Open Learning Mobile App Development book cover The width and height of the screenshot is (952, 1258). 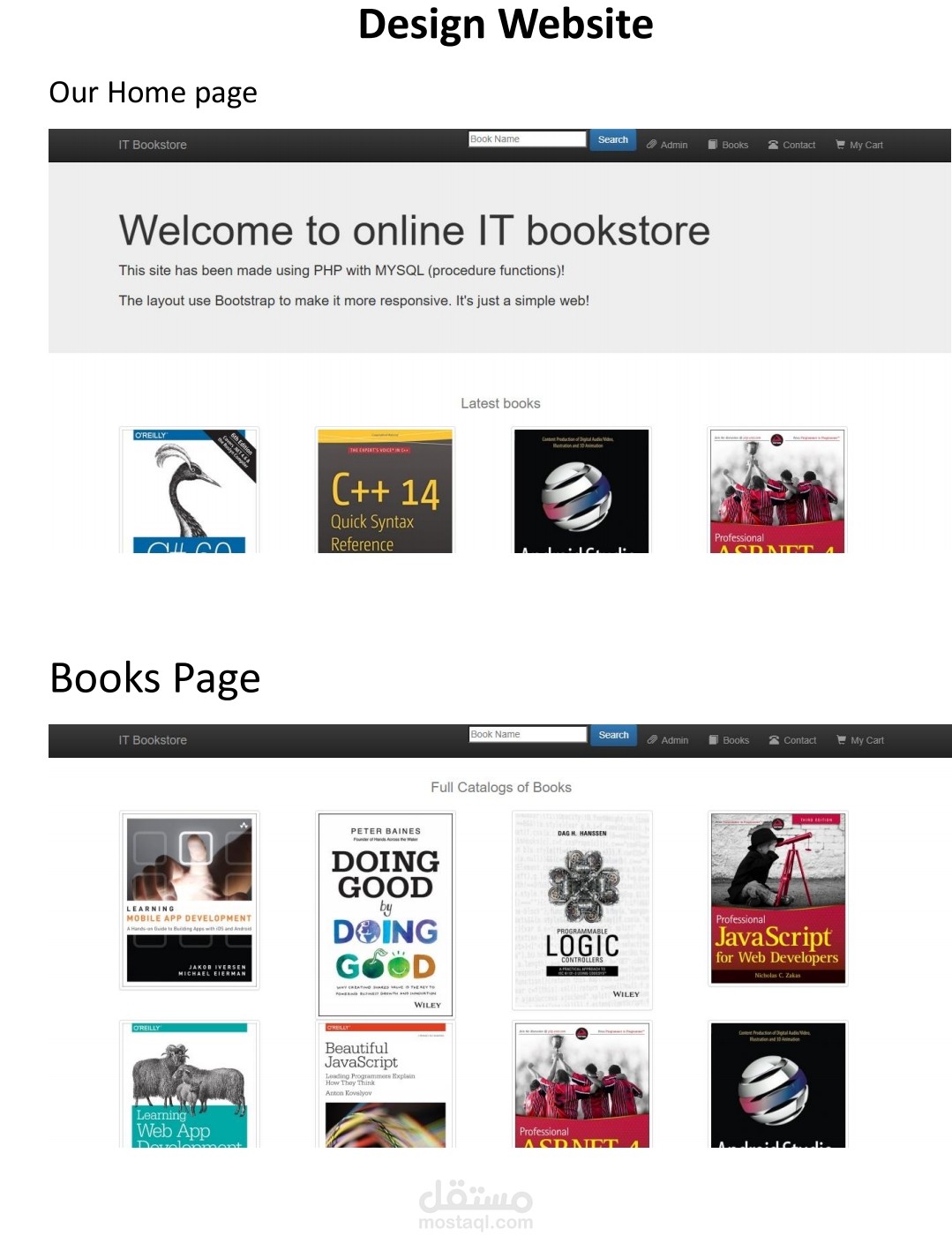[190, 900]
